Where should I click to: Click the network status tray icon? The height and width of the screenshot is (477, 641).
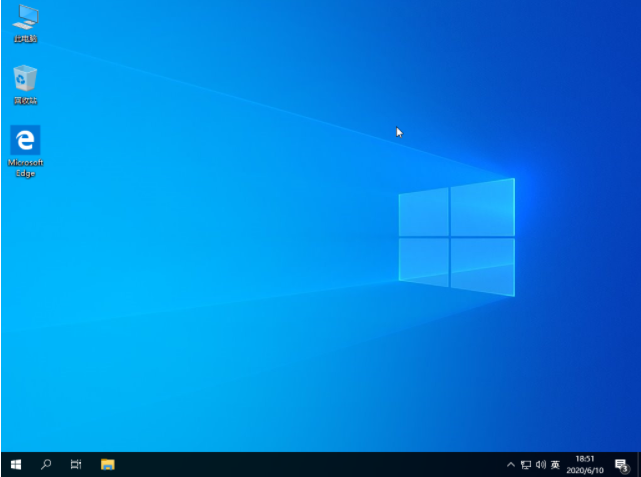coord(526,465)
